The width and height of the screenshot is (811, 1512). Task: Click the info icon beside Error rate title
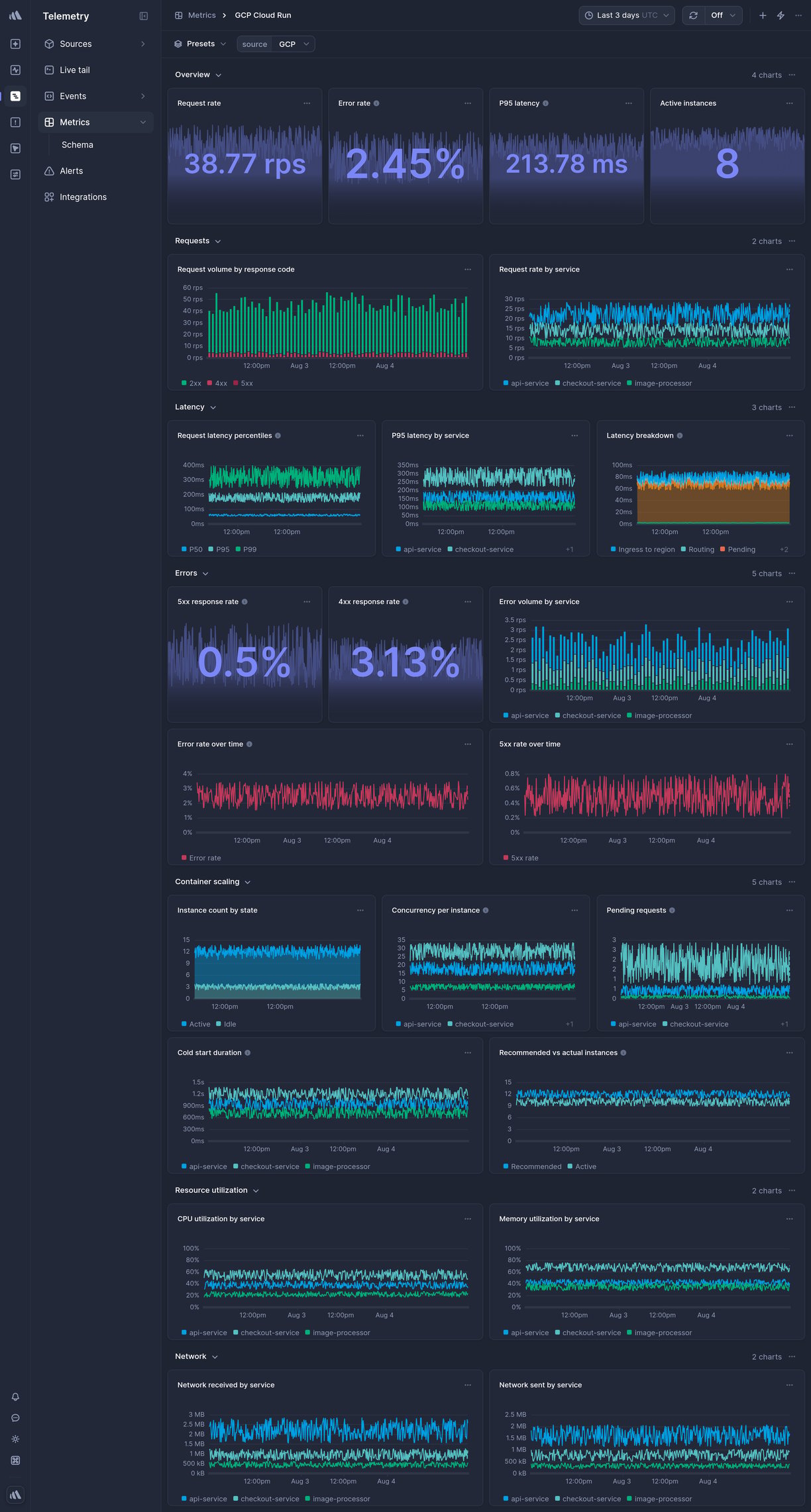pyautogui.click(x=376, y=103)
